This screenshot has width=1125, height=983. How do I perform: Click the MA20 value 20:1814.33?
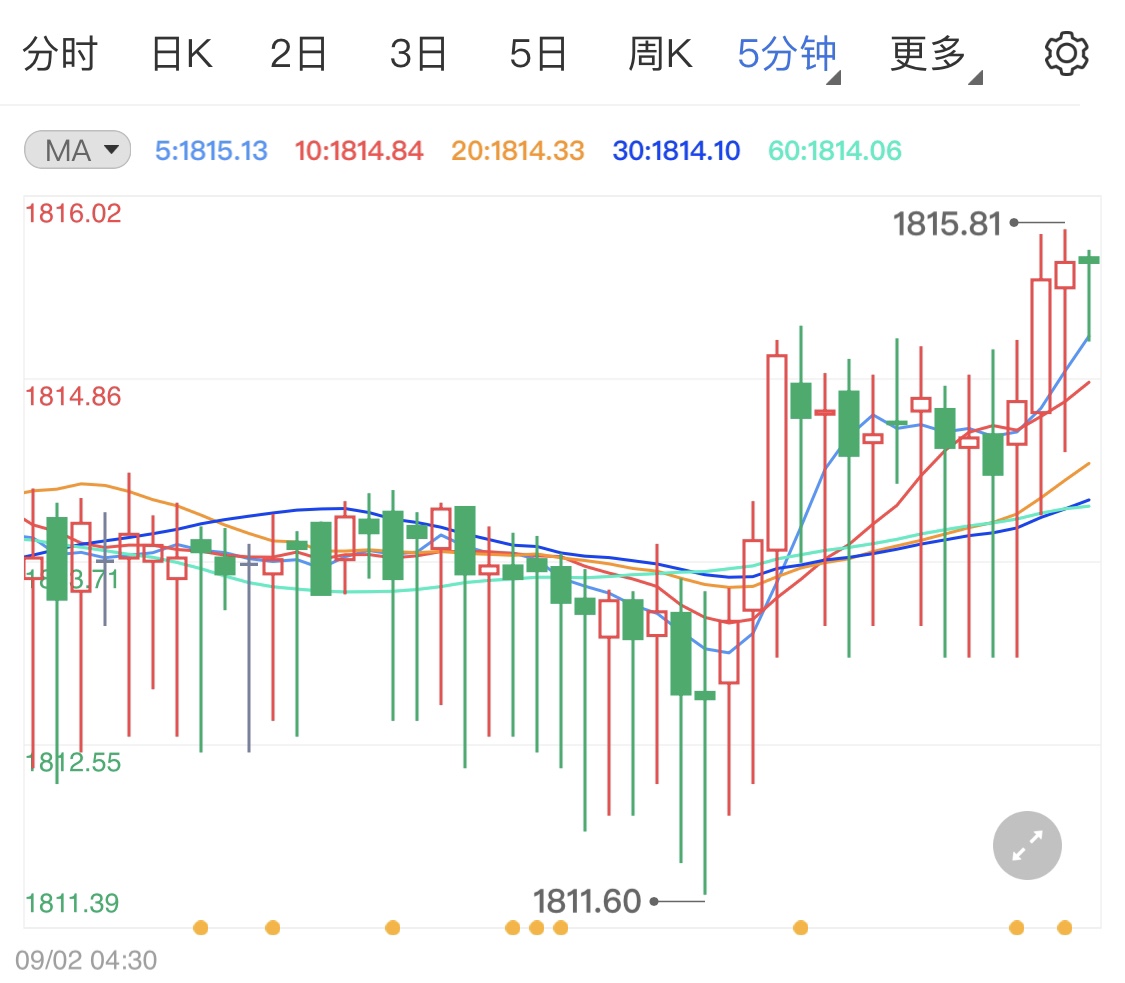coord(517,151)
